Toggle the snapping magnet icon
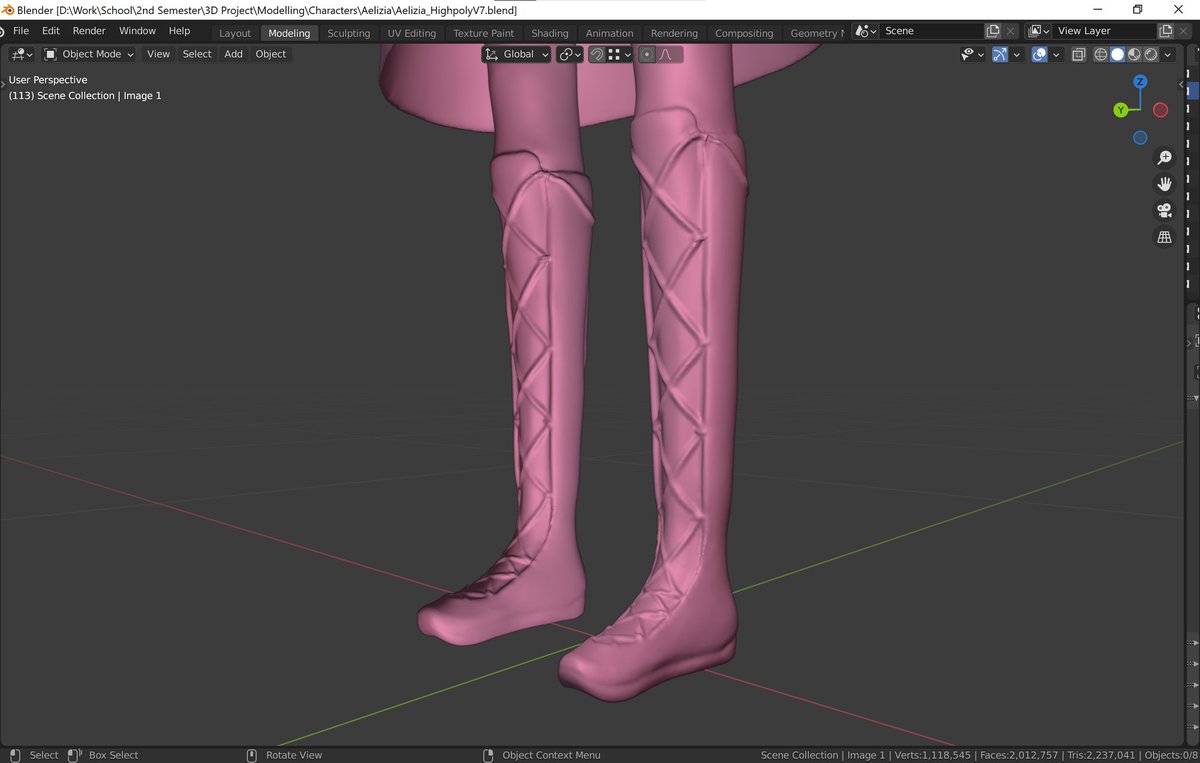1200x763 pixels. pyautogui.click(x=597, y=54)
